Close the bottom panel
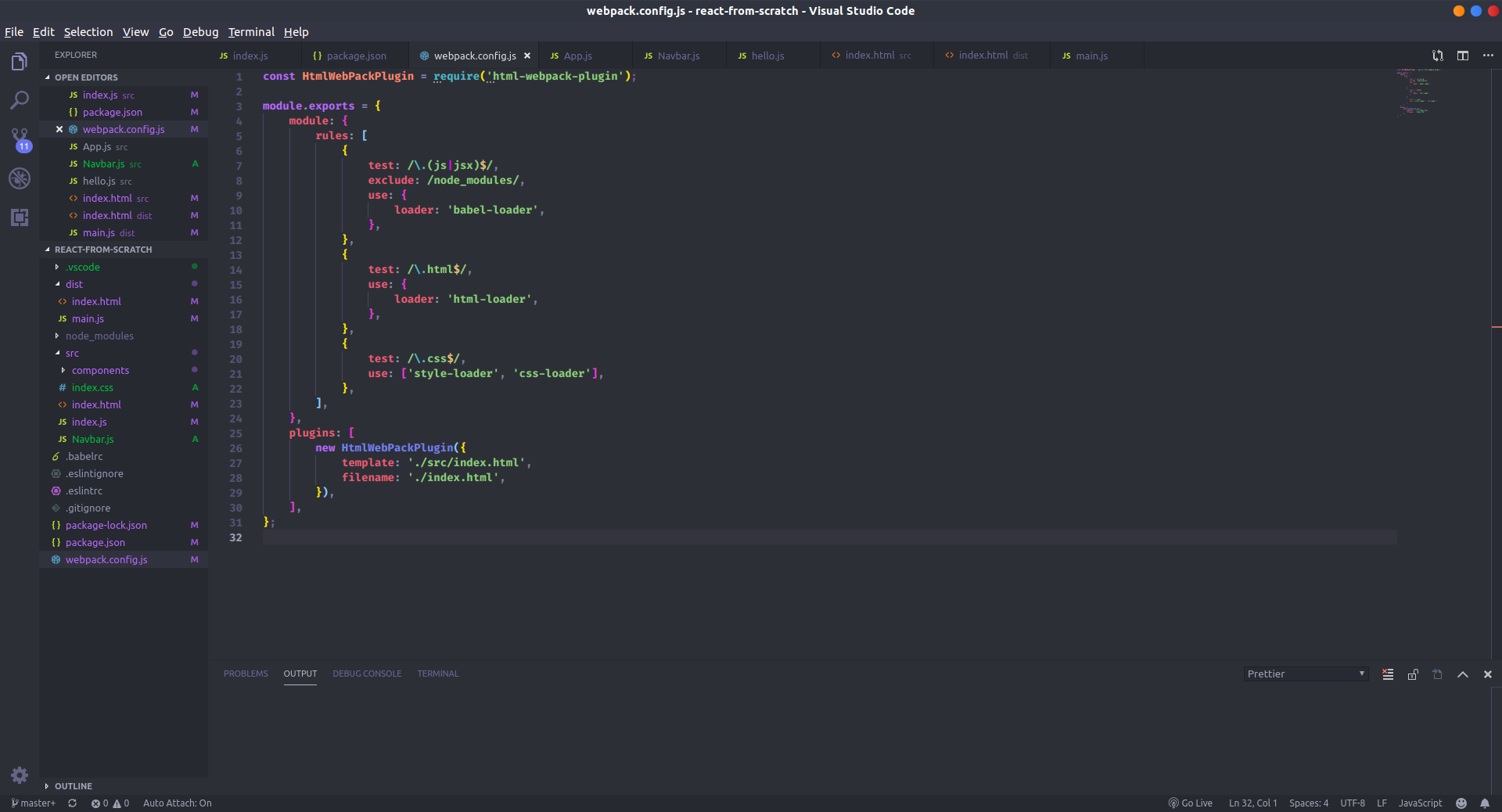 pyautogui.click(x=1488, y=674)
